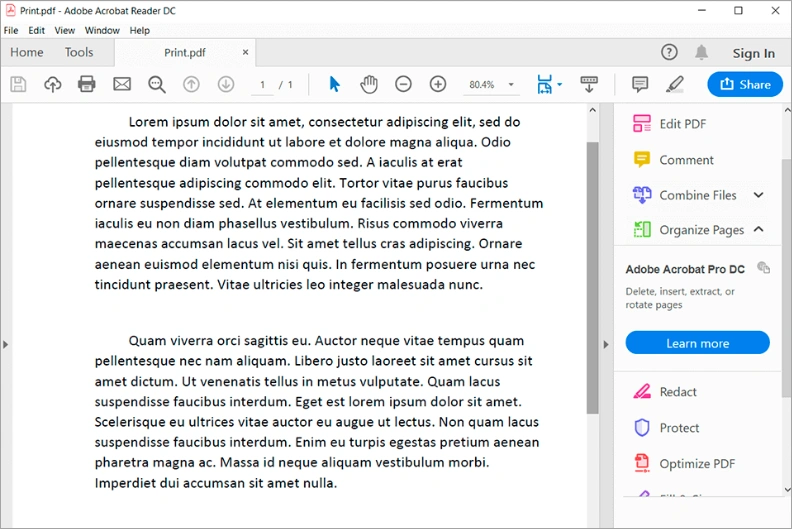This screenshot has width=792, height=529.
Task: Activate the Hand pan tool
Action: [x=369, y=84]
